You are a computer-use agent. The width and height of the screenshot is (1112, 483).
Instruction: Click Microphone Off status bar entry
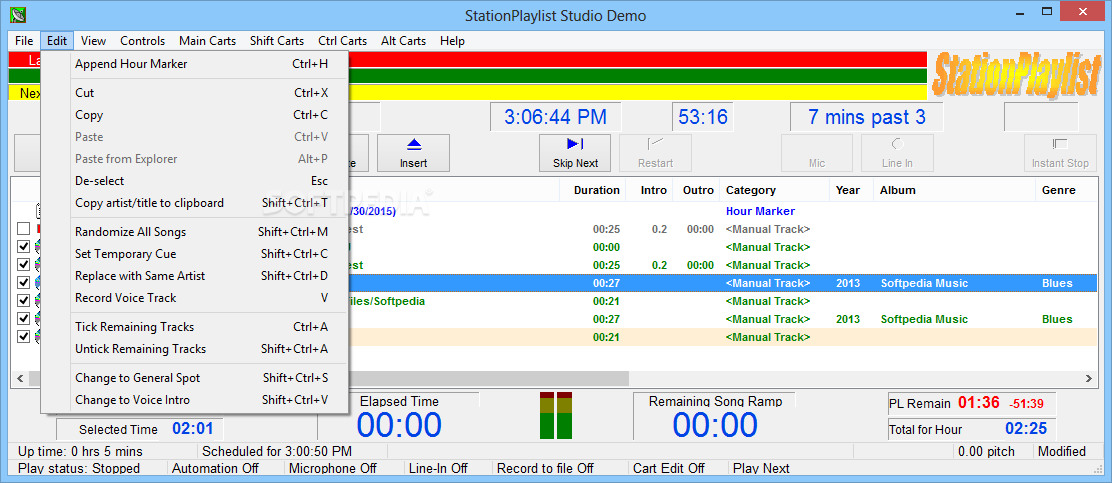(333, 468)
